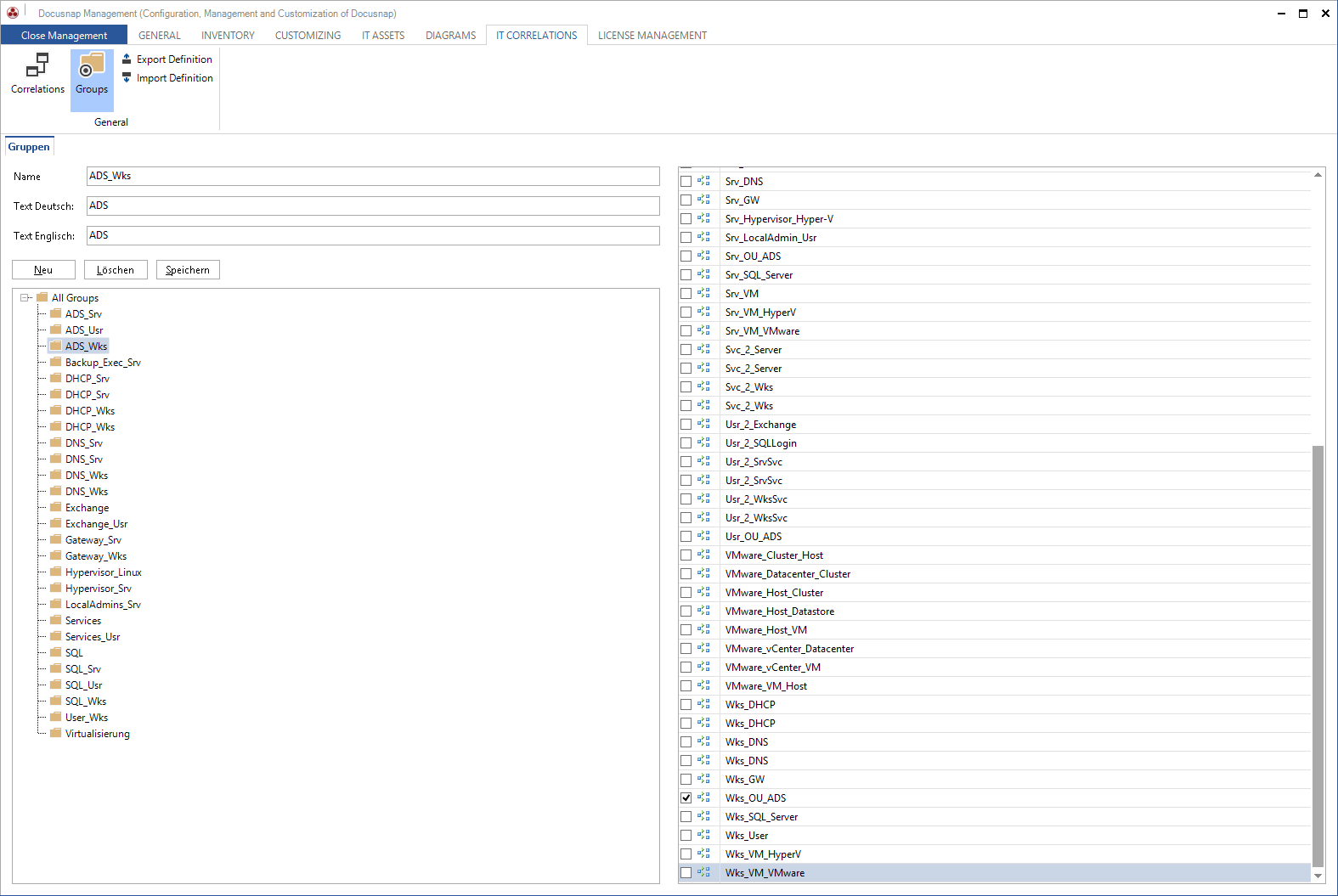Click the Löschen button

[116, 269]
